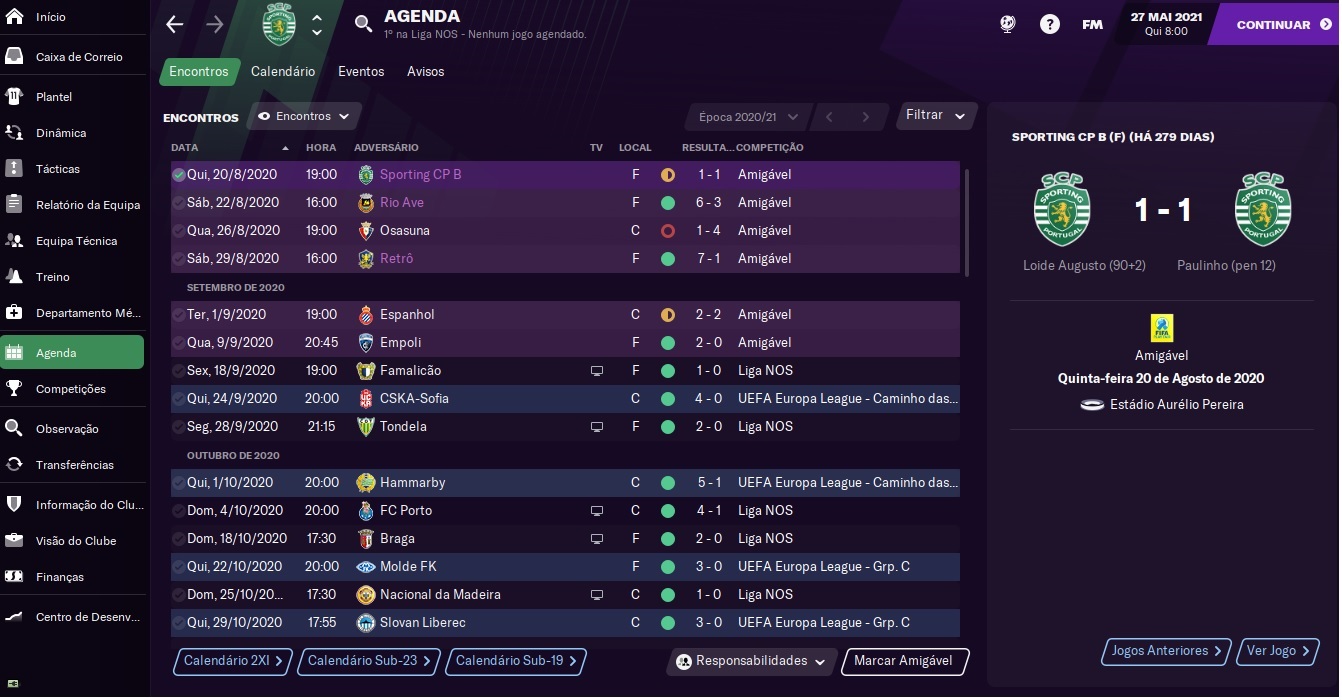Toggle the check mark on Rio Ave fixture
Screen dimensions: 1342x700
178,202
